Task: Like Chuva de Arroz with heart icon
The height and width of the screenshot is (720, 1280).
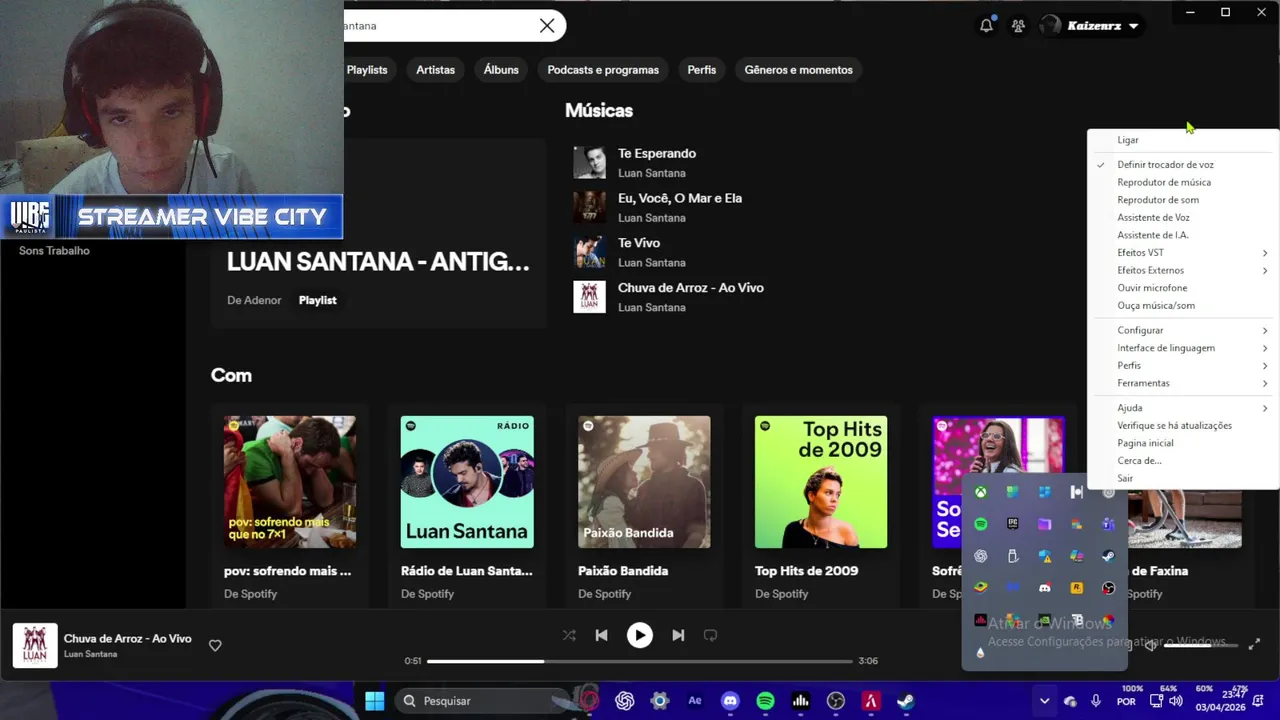Action: pyautogui.click(x=215, y=645)
